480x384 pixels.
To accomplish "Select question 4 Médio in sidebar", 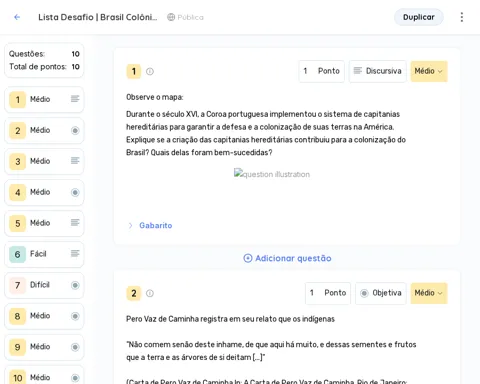I will click(44, 192).
